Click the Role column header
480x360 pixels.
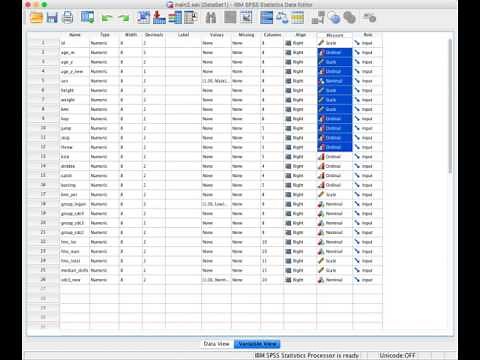(x=368, y=35)
